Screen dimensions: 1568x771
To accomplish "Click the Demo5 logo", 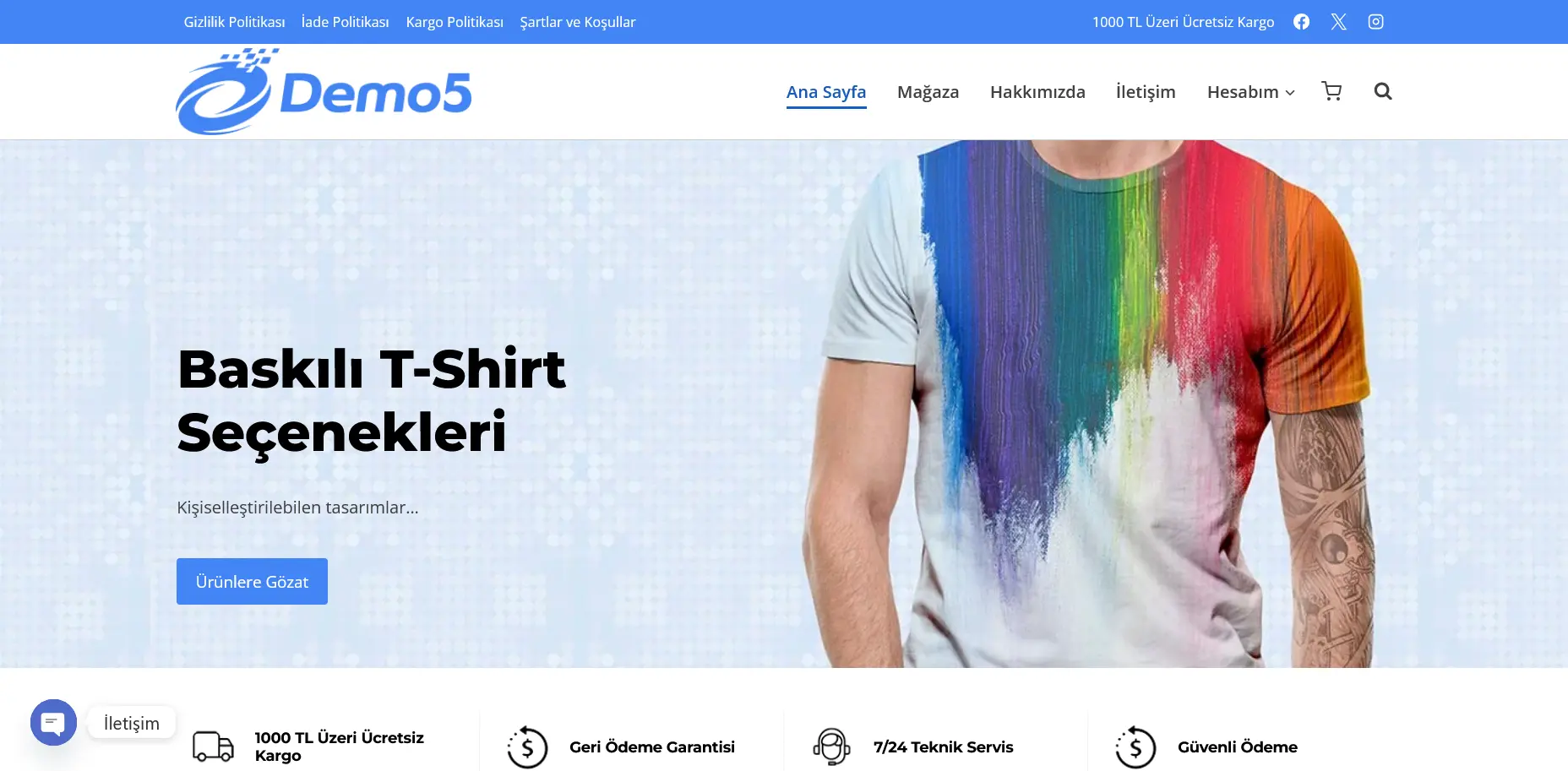I will 324,91.
